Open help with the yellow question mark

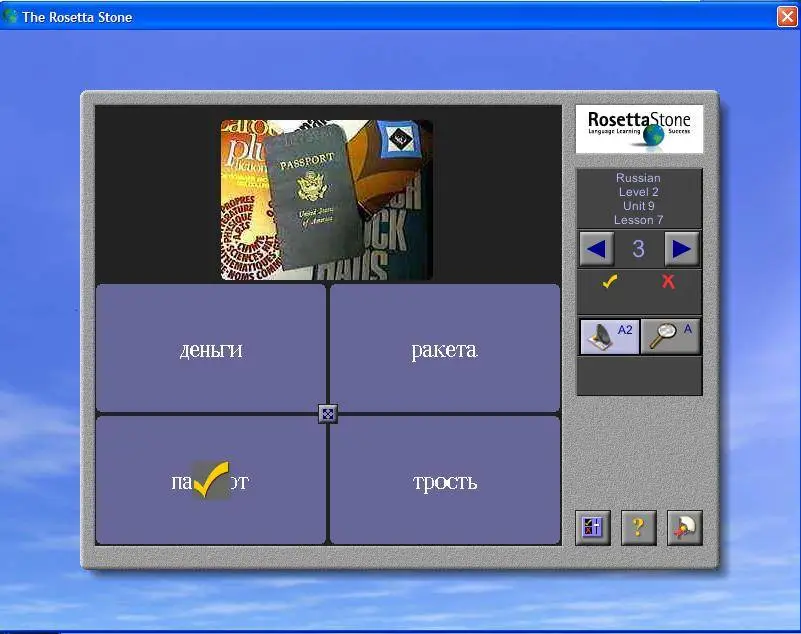click(639, 528)
